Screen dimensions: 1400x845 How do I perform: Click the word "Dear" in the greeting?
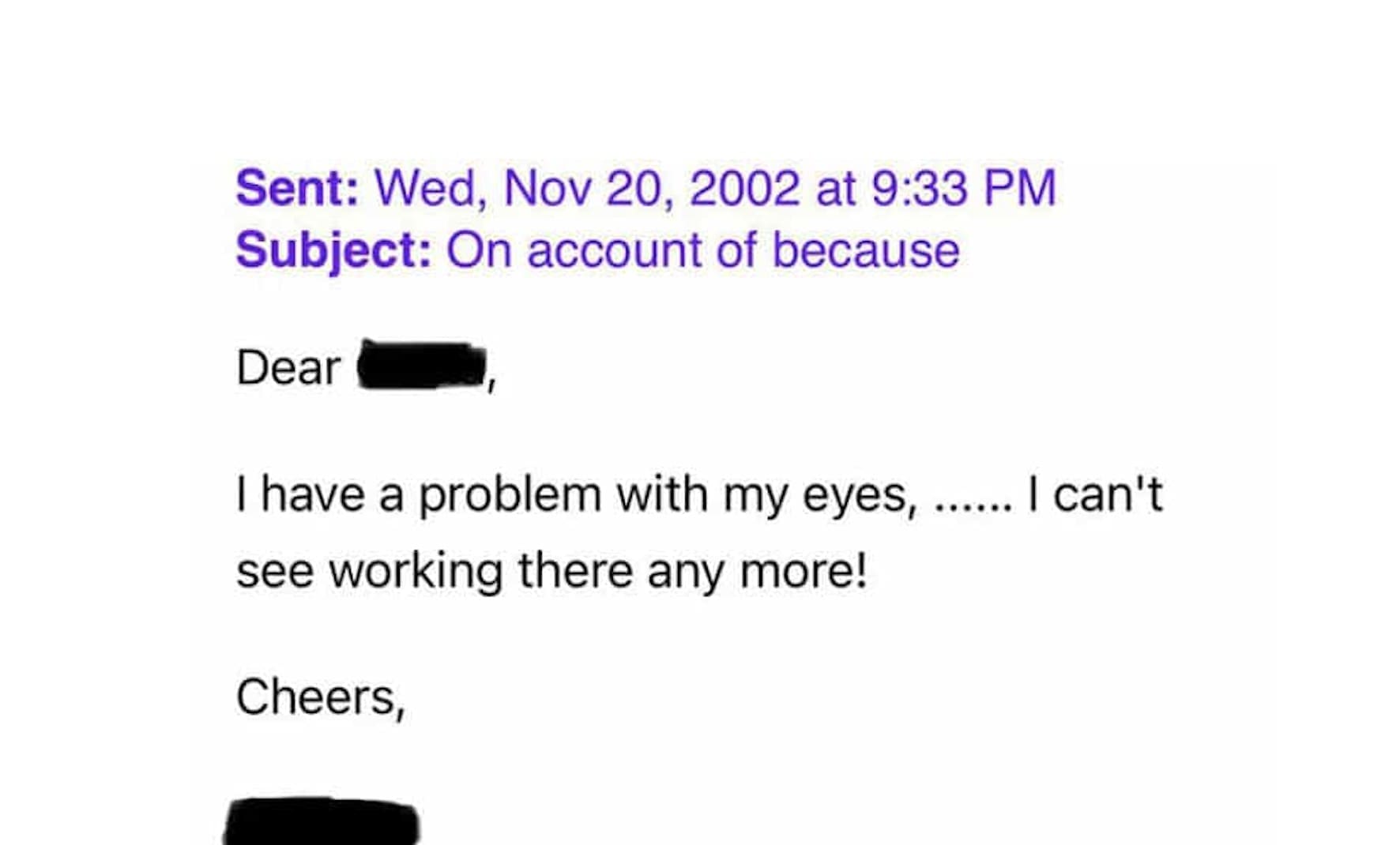pyautogui.click(x=288, y=368)
